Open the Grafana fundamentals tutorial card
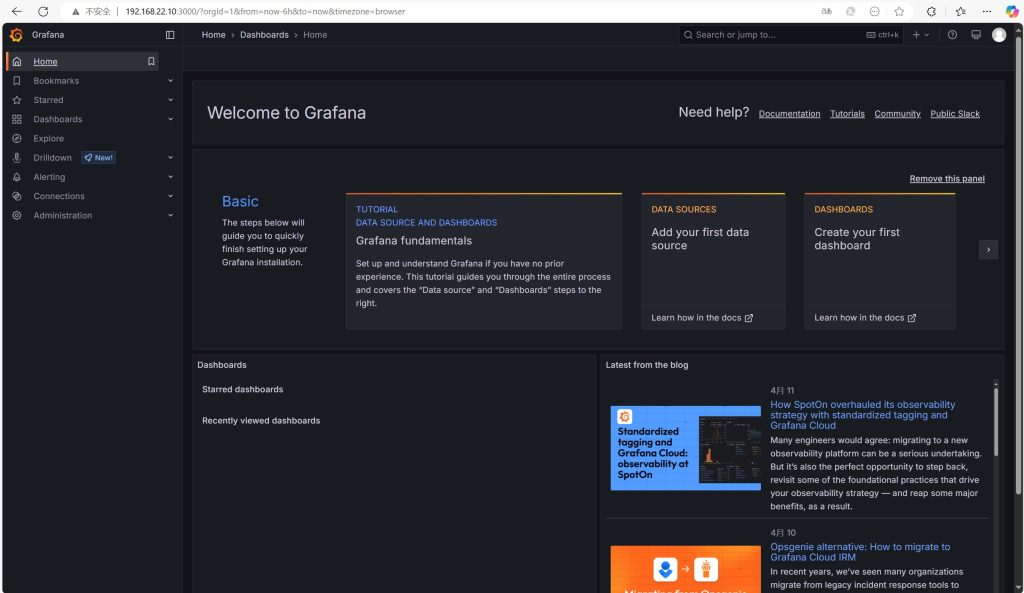This screenshot has width=1024, height=593. click(x=484, y=261)
